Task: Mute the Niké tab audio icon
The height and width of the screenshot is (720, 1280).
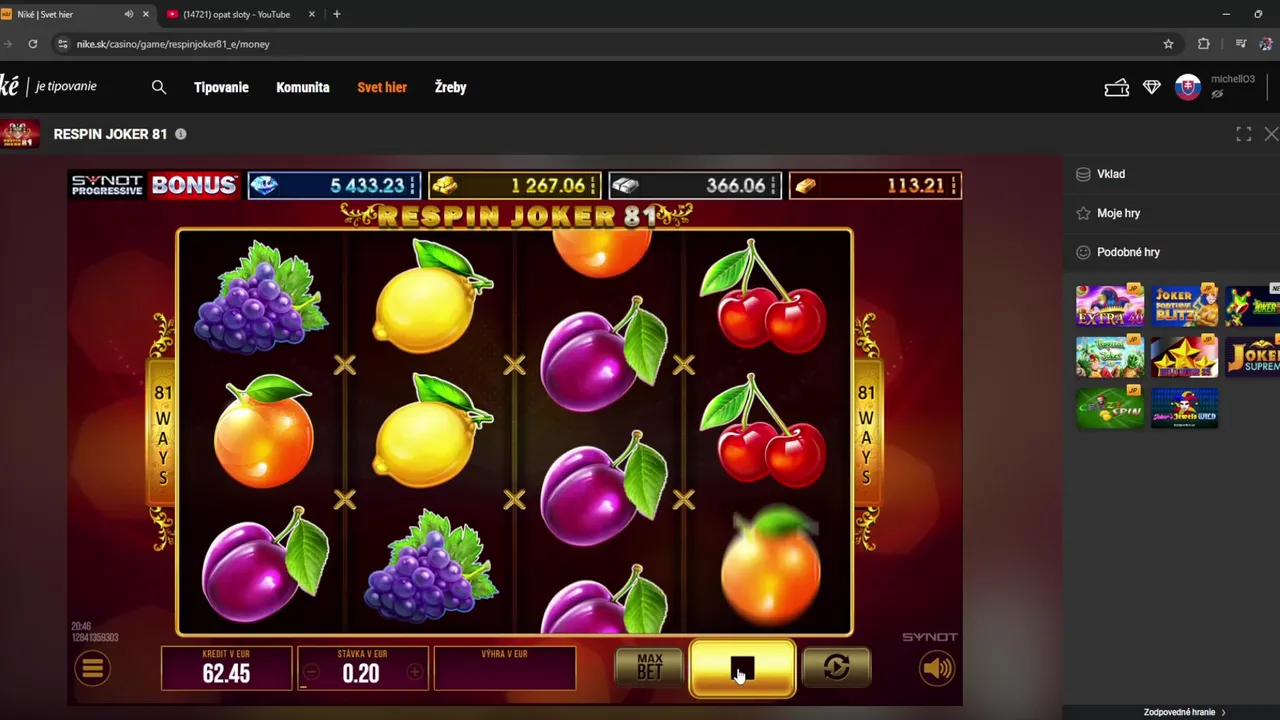Action: tap(129, 14)
